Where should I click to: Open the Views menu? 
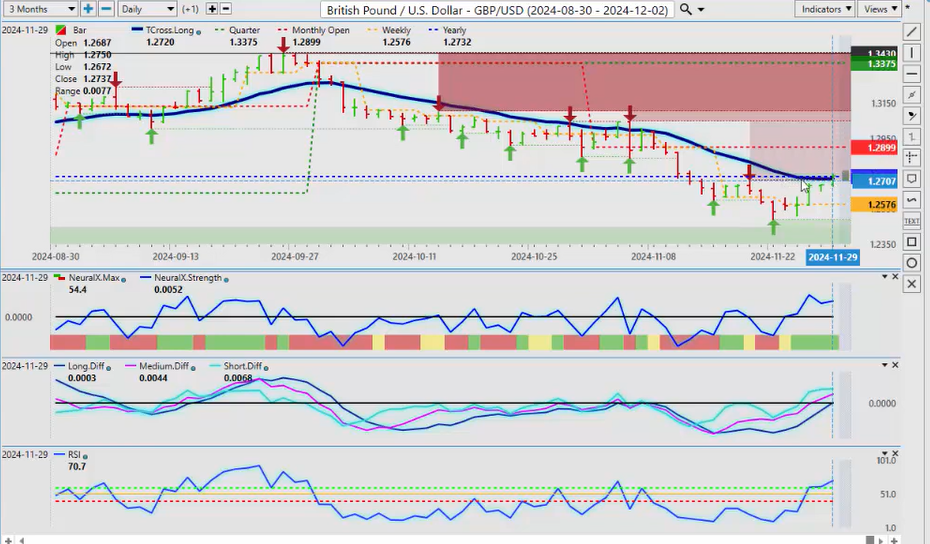[880, 9]
